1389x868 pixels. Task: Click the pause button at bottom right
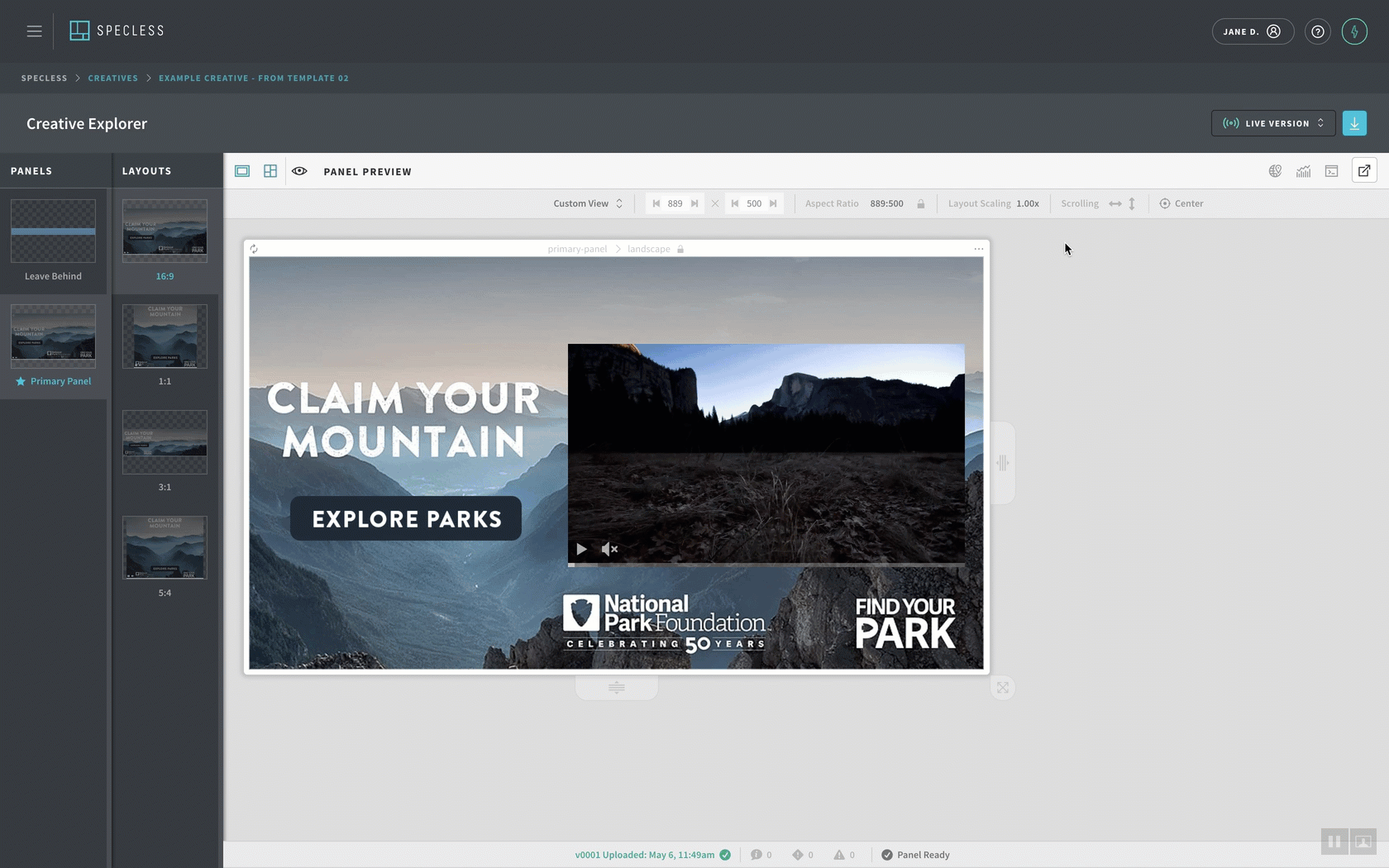pyautogui.click(x=1334, y=842)
